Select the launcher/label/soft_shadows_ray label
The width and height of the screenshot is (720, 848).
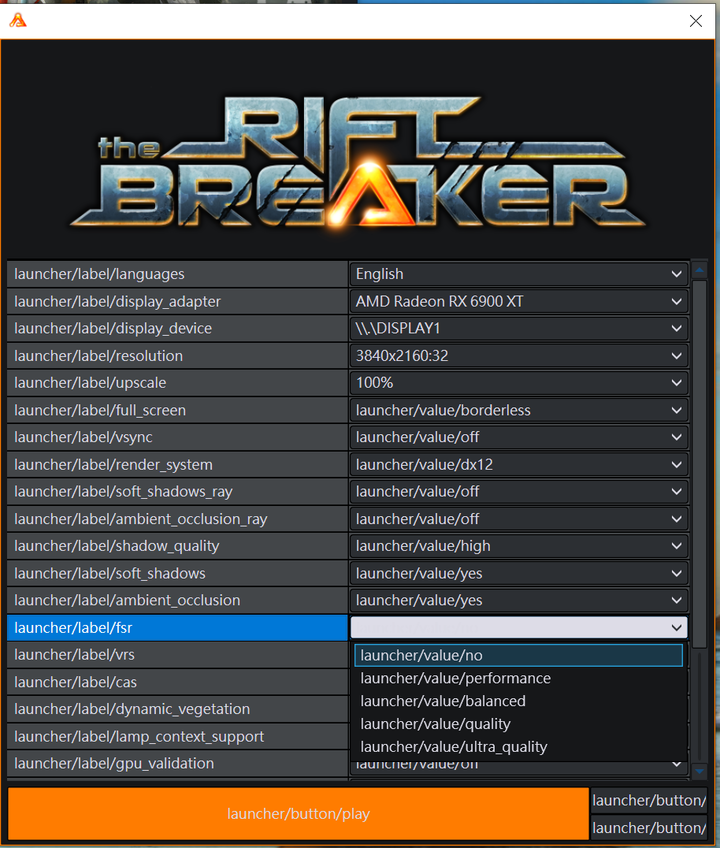tap(177, 492)
